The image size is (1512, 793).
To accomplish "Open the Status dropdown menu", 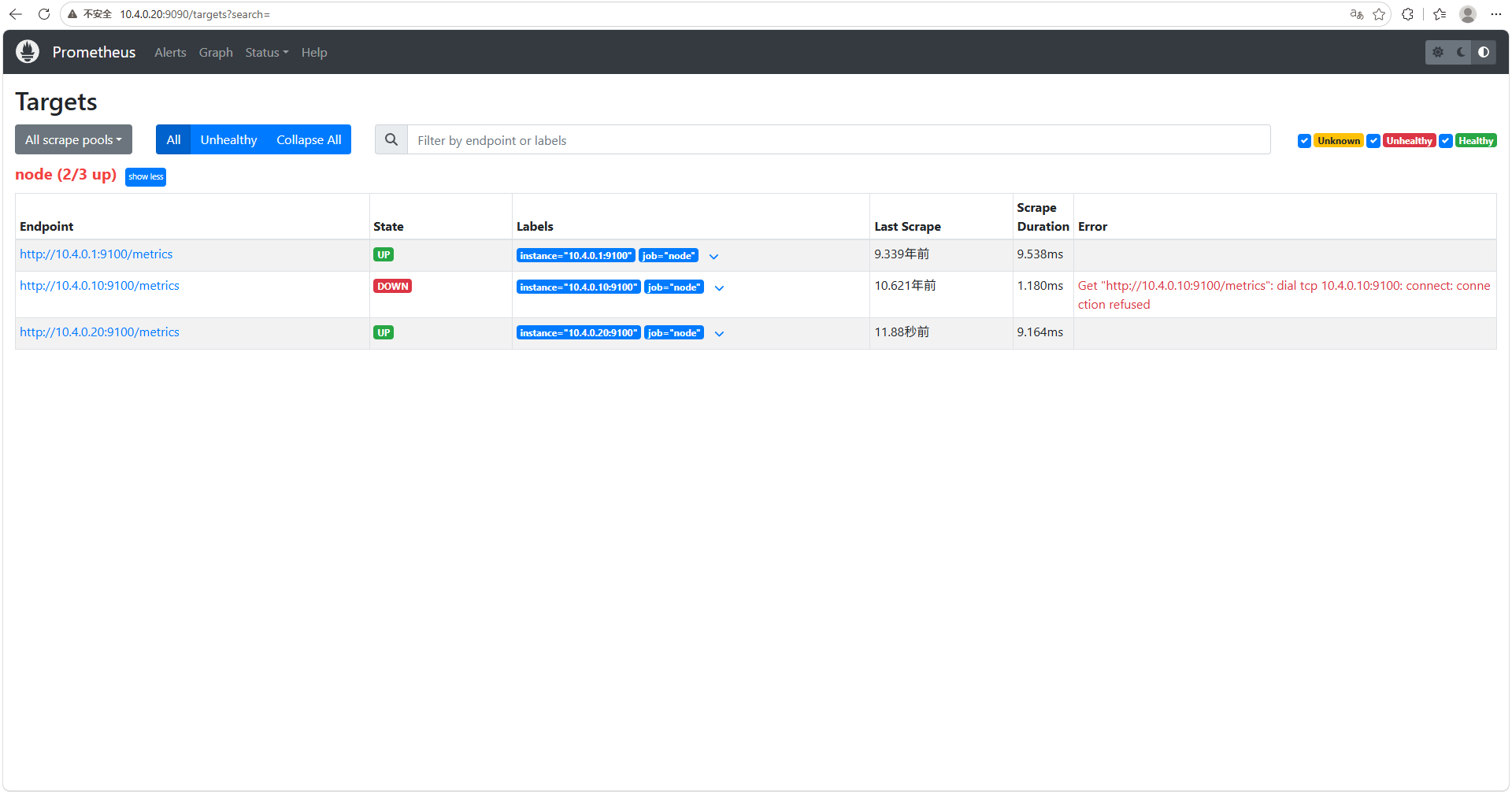I will [x=266, y=52].
